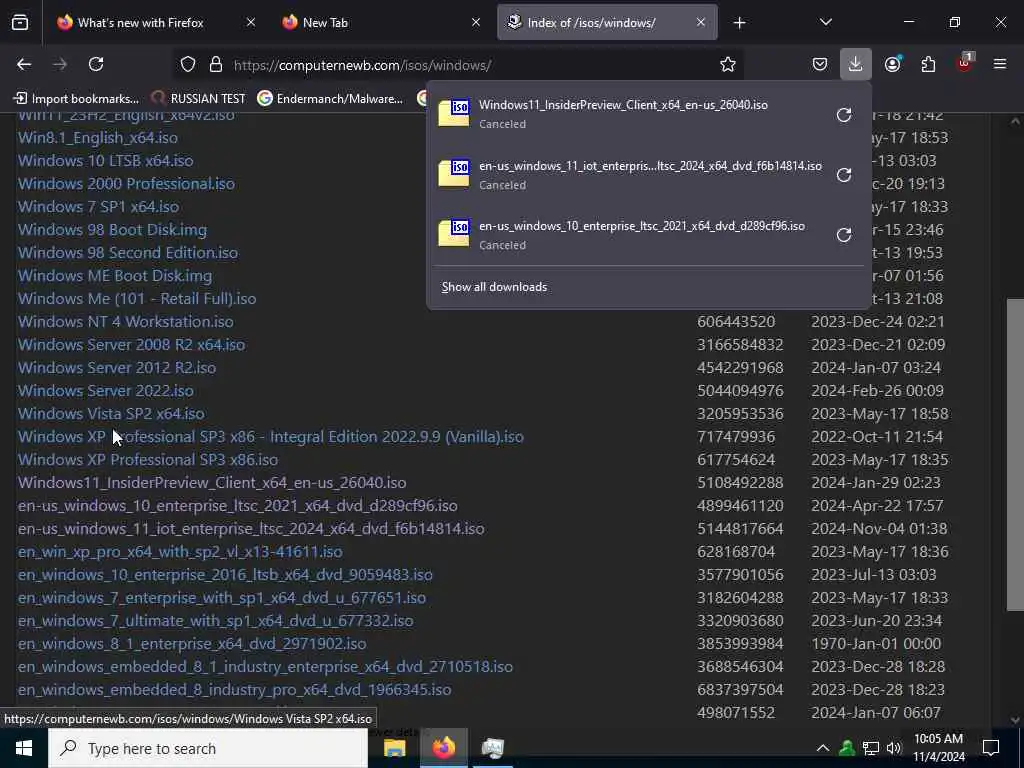
Task: Open RUSSIAN TEST bookmark
Action: tap(199, 99)
